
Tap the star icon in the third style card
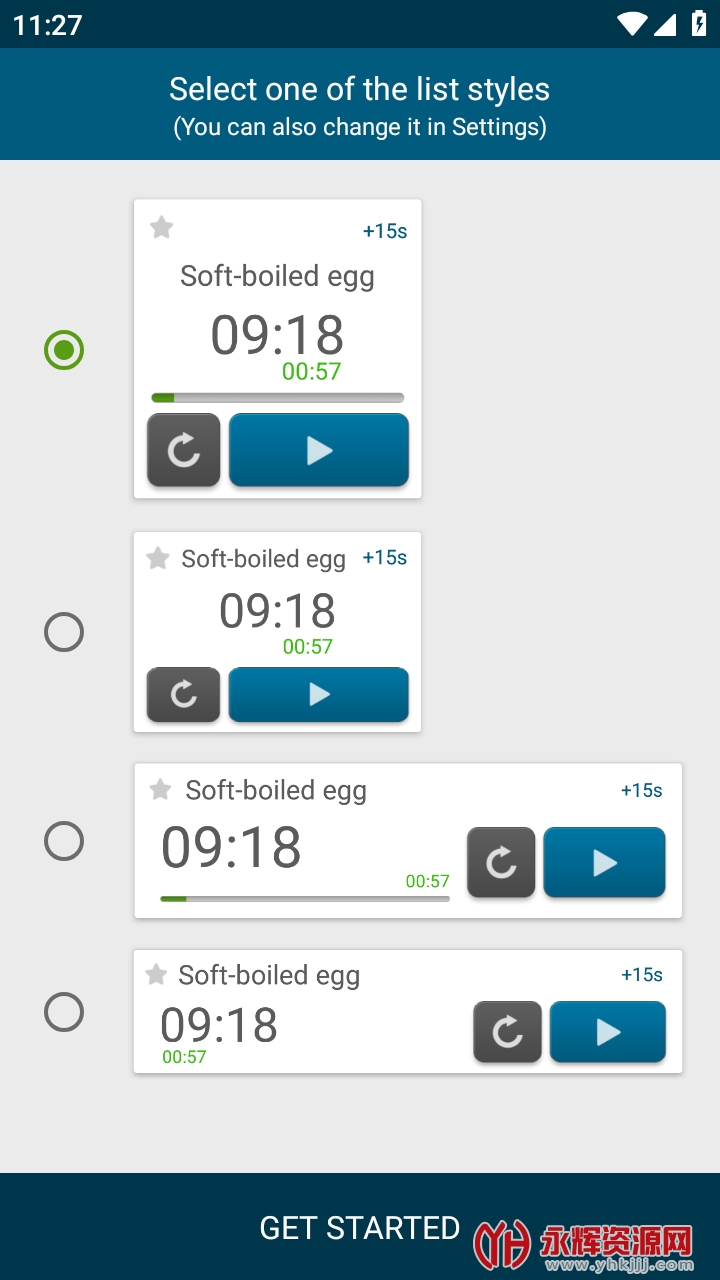click(x=160, y=790)
